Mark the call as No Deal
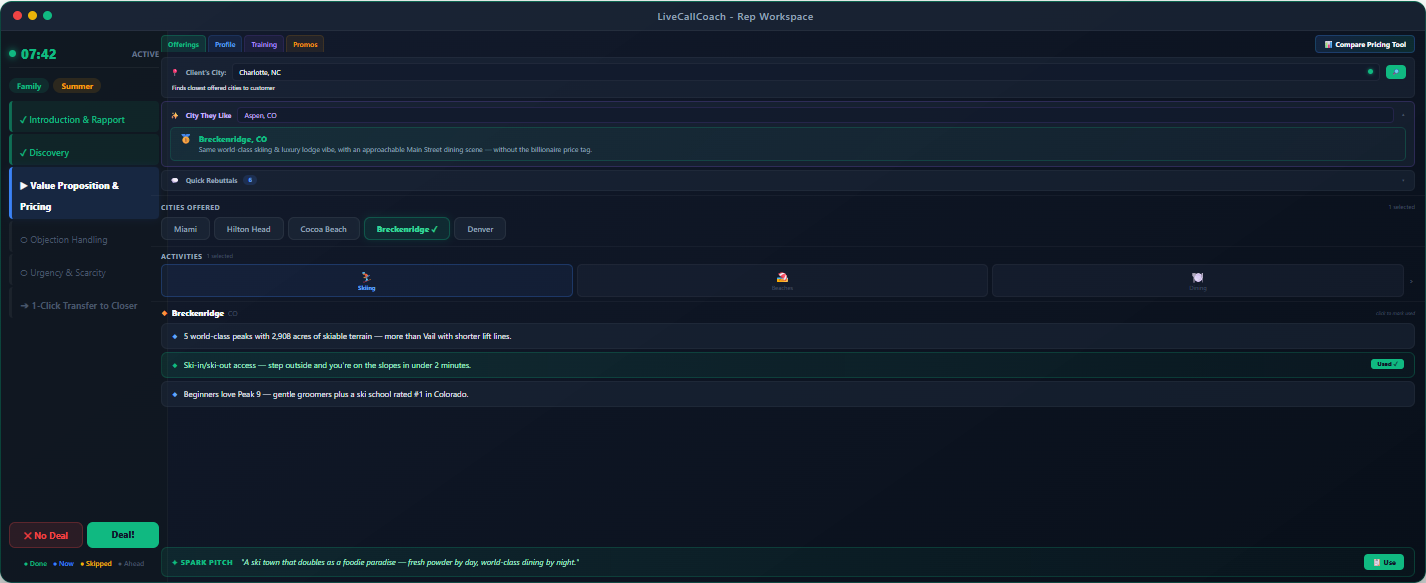1426x583 pixels. click(x=46, y=535)
